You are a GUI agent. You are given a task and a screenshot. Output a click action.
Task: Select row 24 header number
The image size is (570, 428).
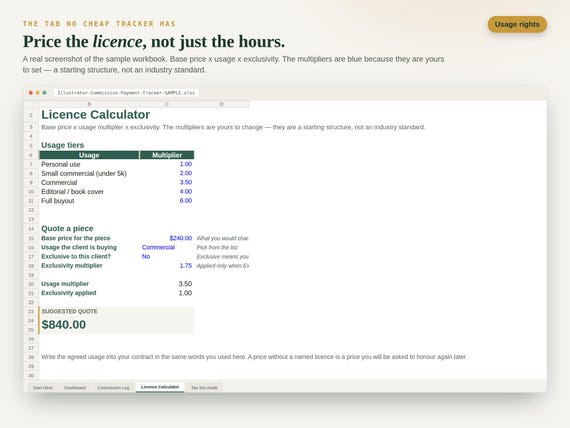tap(31, 321)
